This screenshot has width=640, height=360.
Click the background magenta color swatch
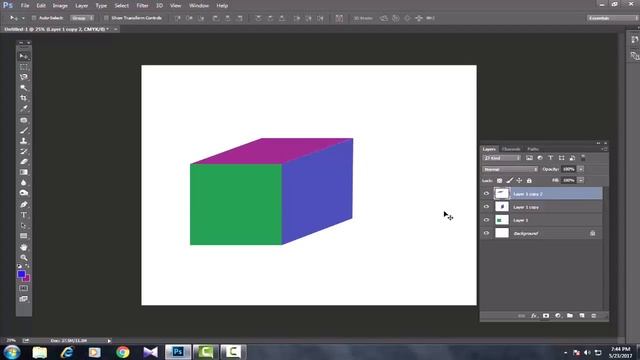[x=27, y=279]
